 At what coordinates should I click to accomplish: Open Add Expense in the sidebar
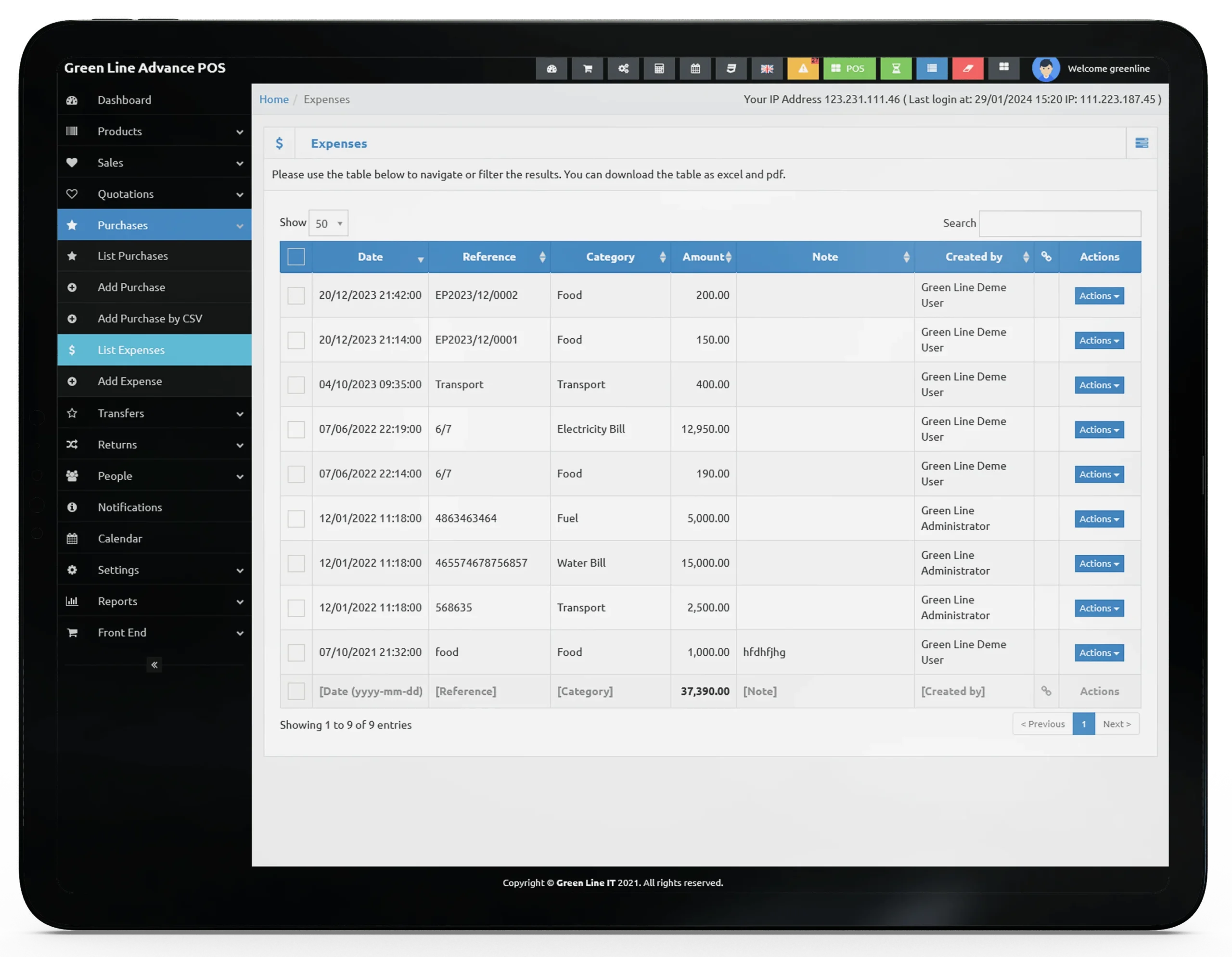pos(130,381)
